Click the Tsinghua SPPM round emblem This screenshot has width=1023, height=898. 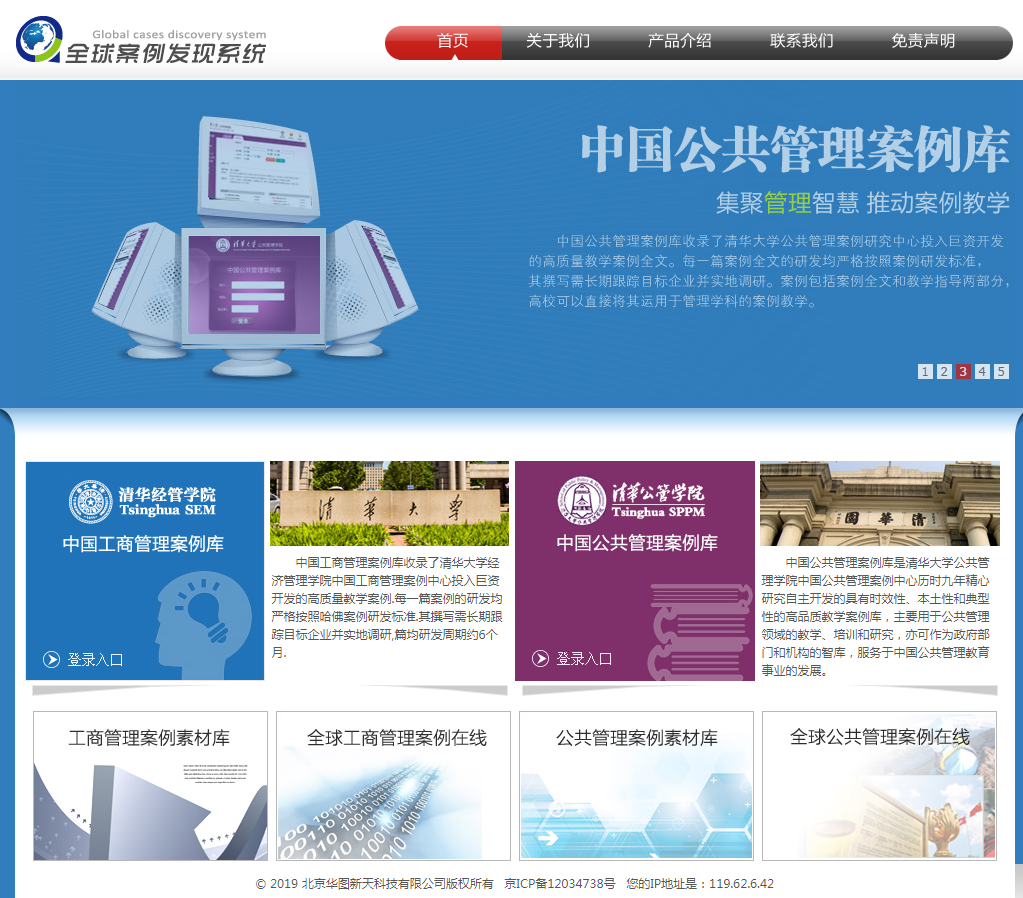[582, 501]
